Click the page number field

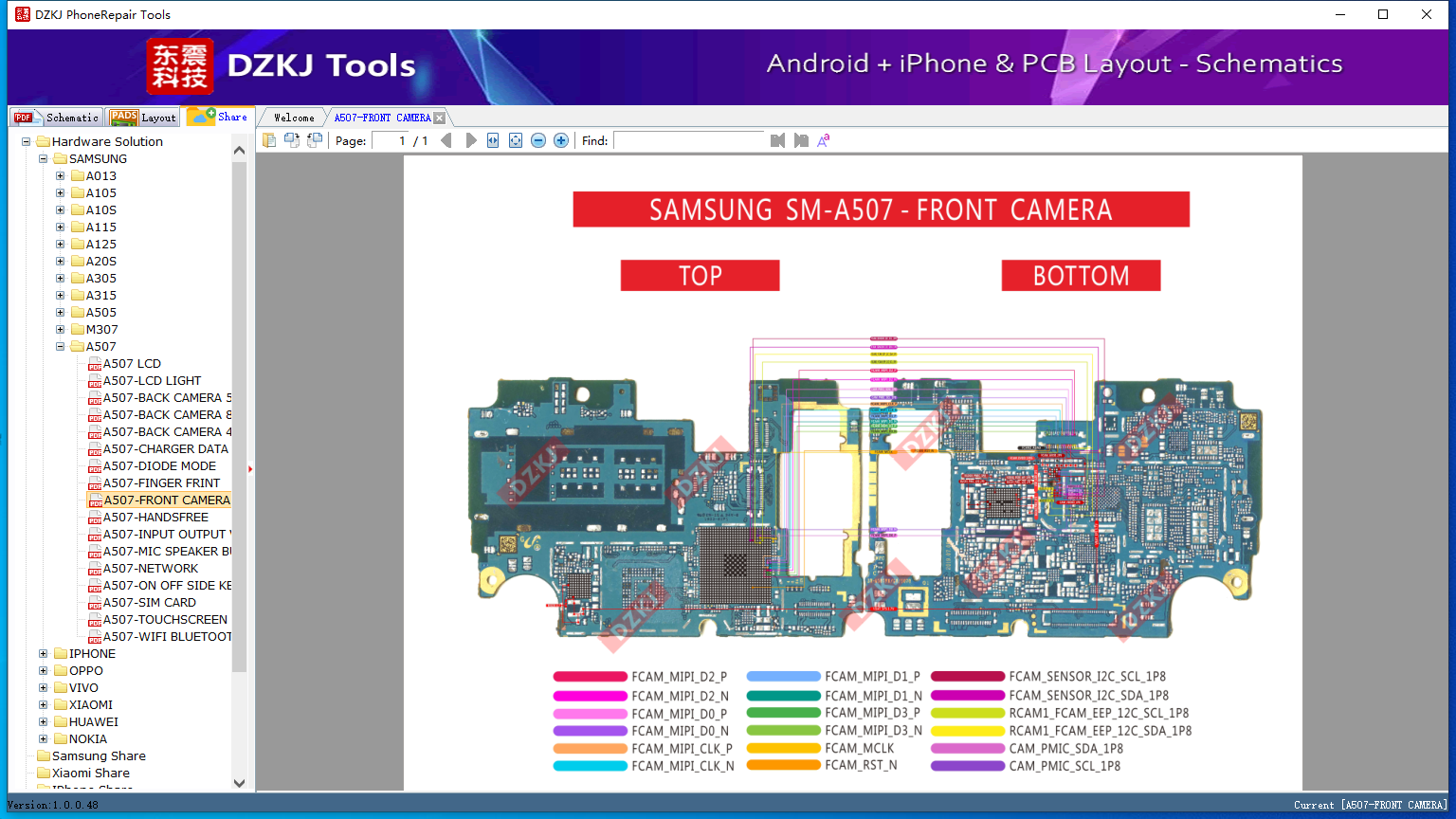[391, 140]
